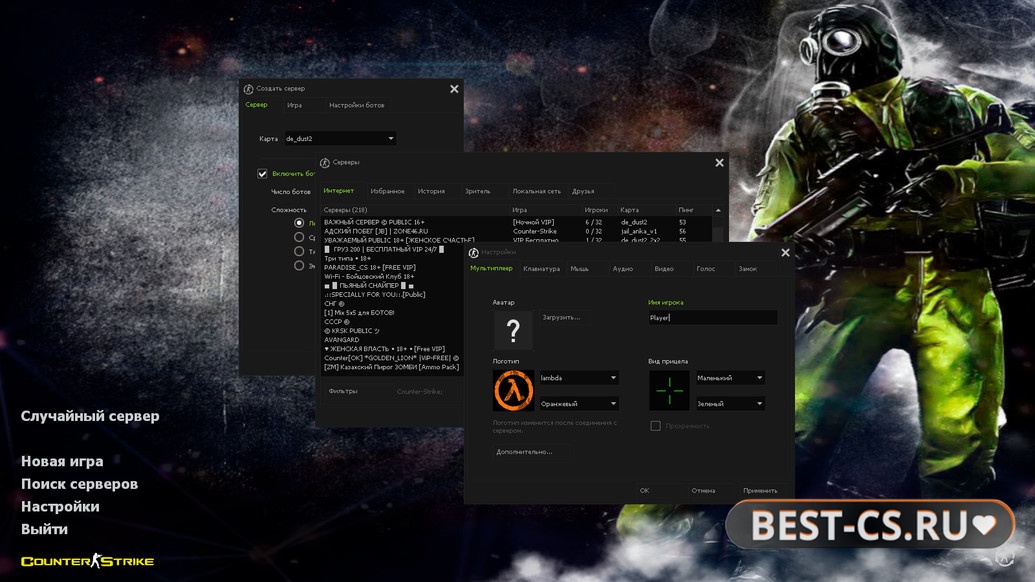Click Настройки in main menu
The image size is (1035, 582).
coord(60,507)
